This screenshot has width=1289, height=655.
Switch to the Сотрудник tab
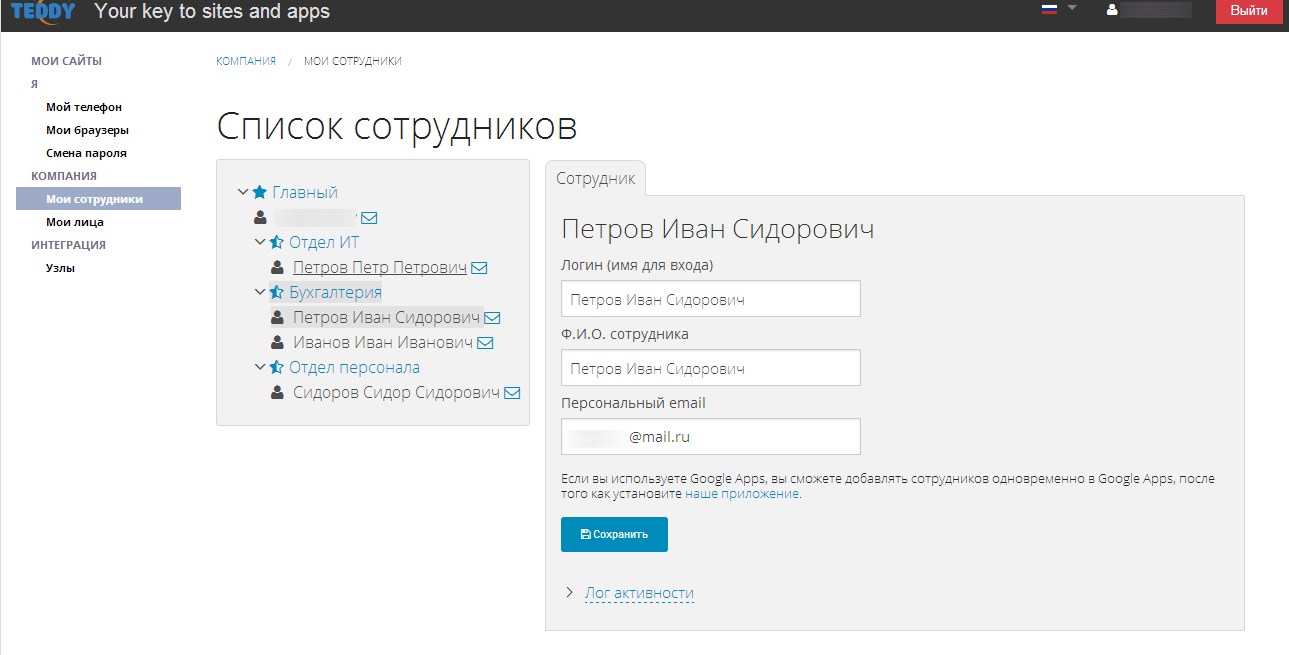[x=596, y=178]
